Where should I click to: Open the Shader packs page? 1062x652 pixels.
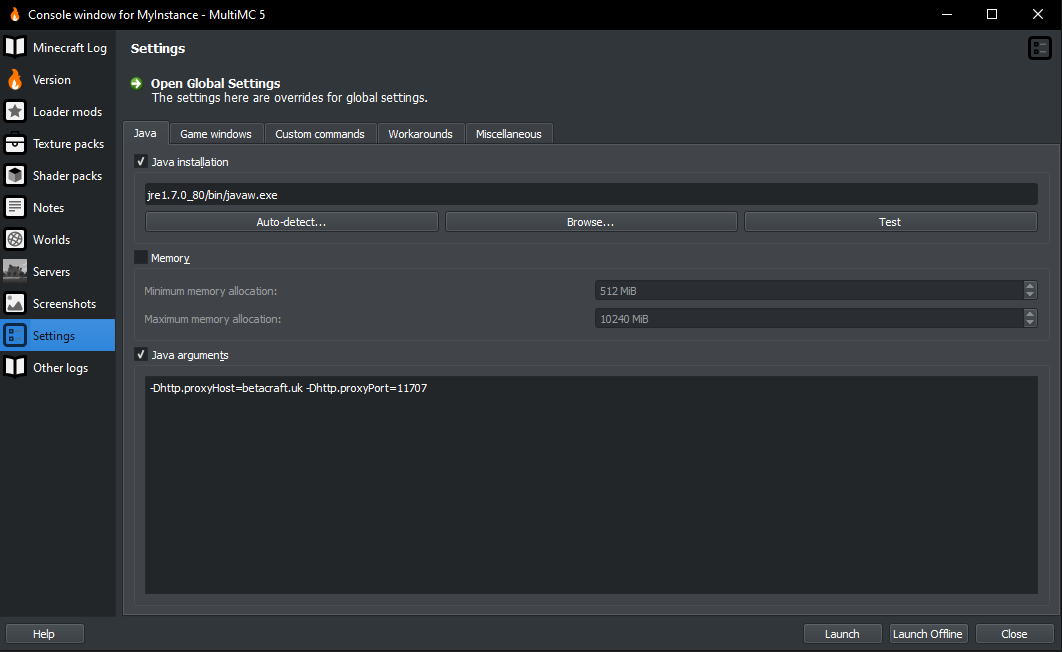[58, 175]
